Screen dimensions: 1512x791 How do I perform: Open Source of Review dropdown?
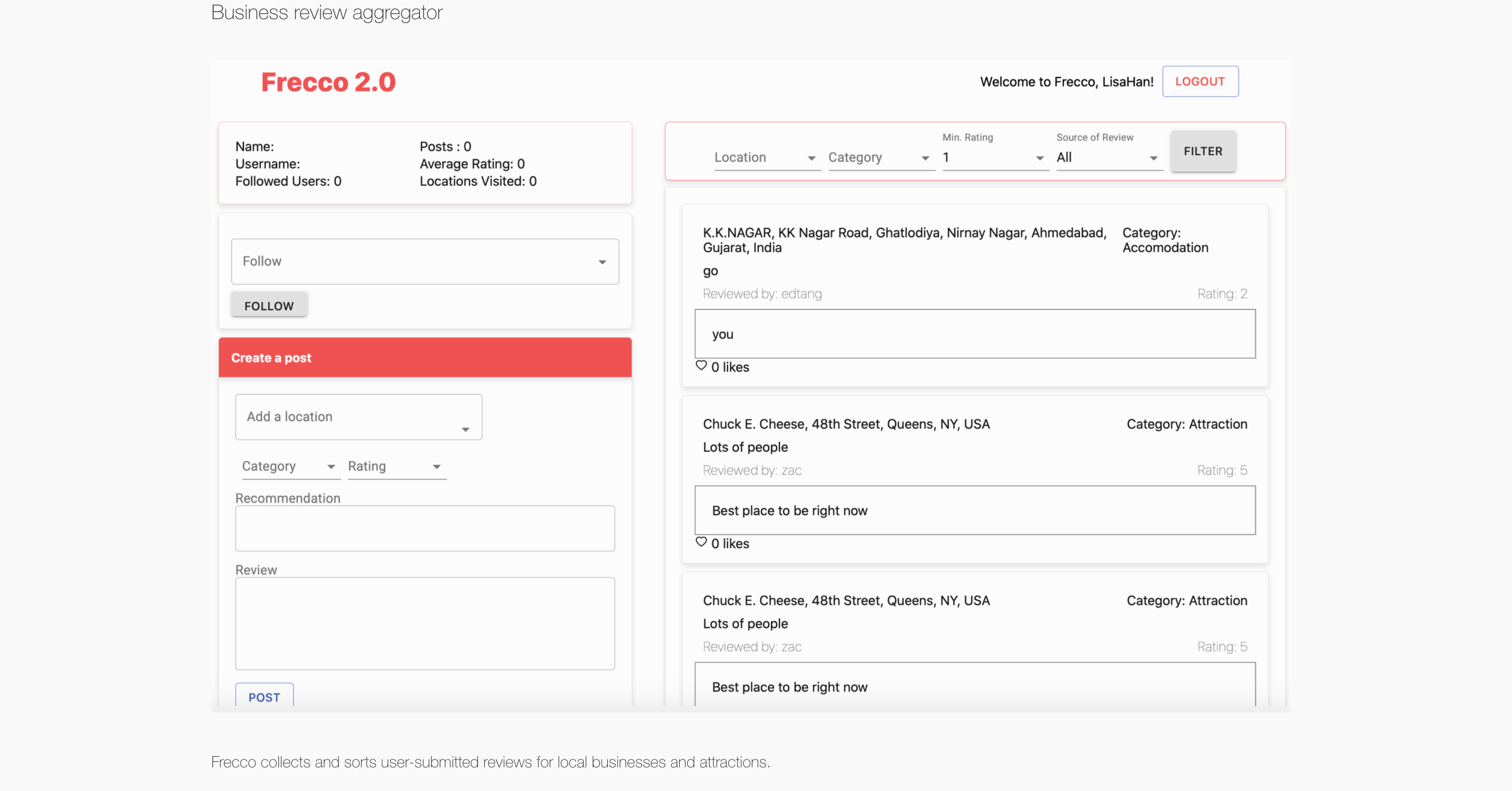tap(1108, 158)
